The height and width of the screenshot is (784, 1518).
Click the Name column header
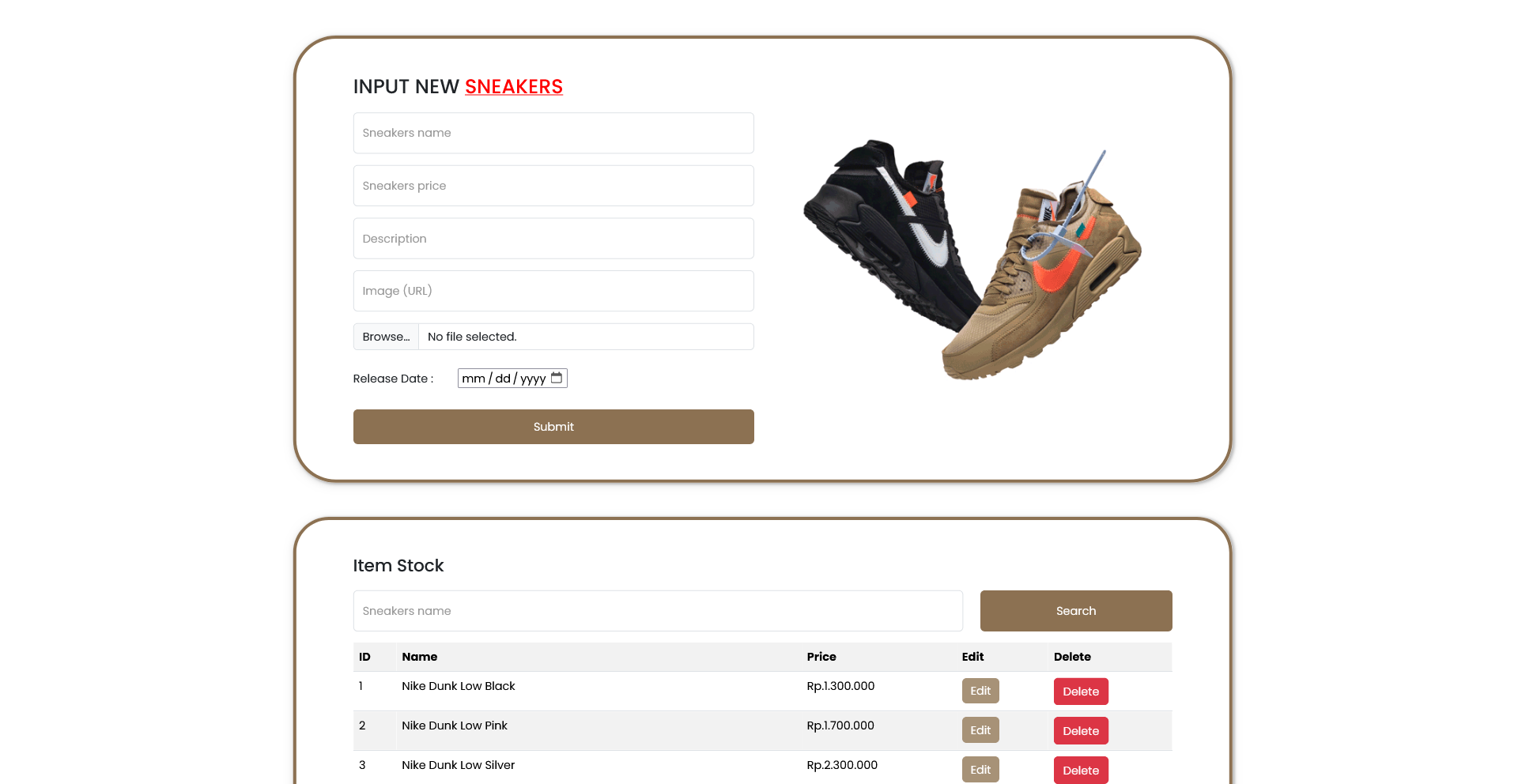click(x=420, y=657)
